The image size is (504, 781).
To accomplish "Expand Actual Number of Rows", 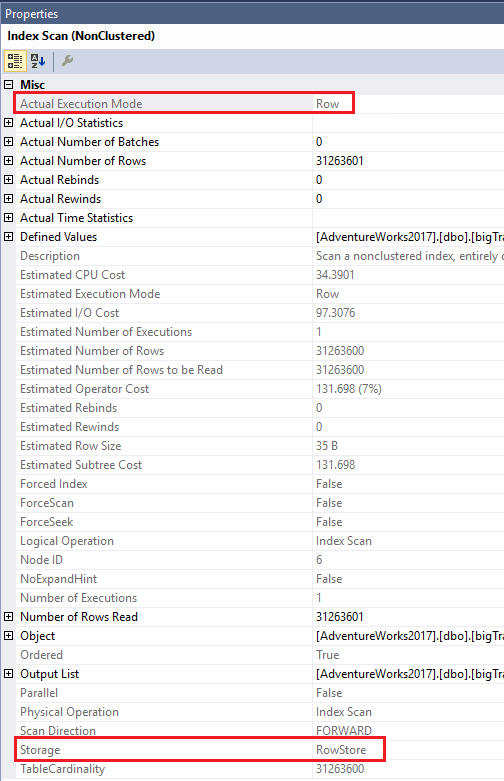I will [x=8, y=160].
